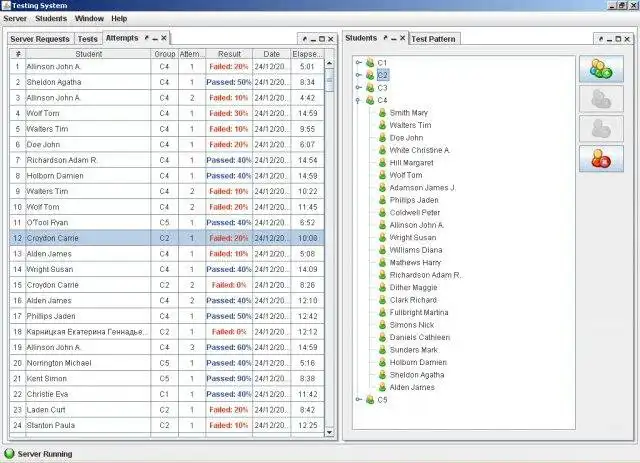640x463 pixels.
Task: Select Fullbright Martina in Students tree
Action: point(419,312)
